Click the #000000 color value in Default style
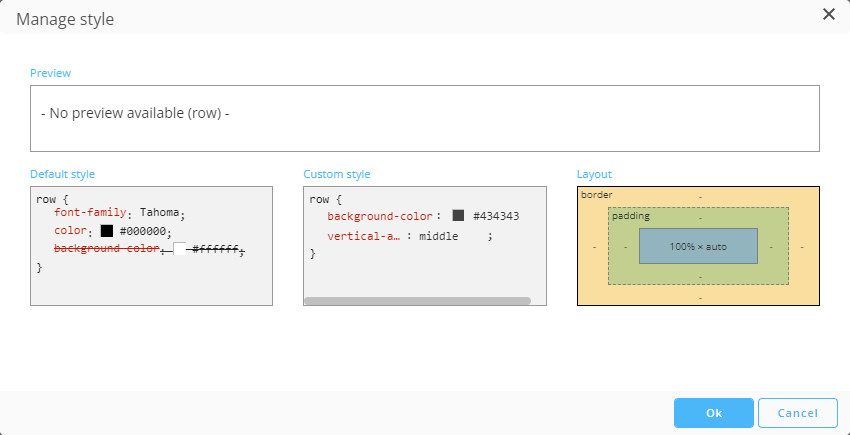Viewport: 850px width, 435px height. click(x=144, y=231)
